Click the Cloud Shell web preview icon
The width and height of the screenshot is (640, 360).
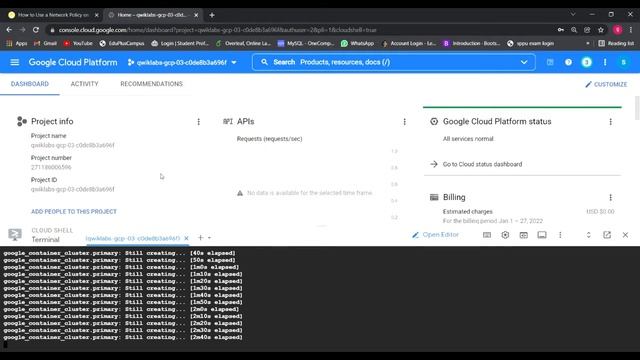pos(524,235)
